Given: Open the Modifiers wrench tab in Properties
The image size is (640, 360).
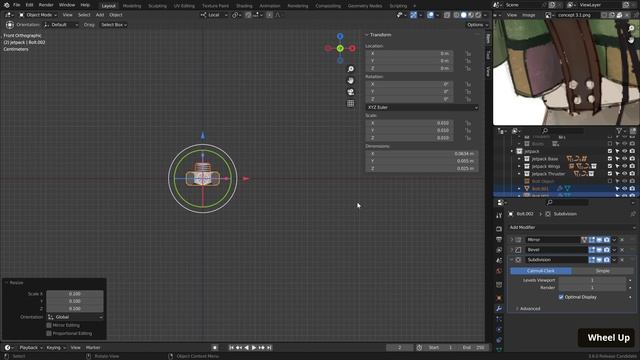Looking at the screenshot, I should click(x=499, y=309).
